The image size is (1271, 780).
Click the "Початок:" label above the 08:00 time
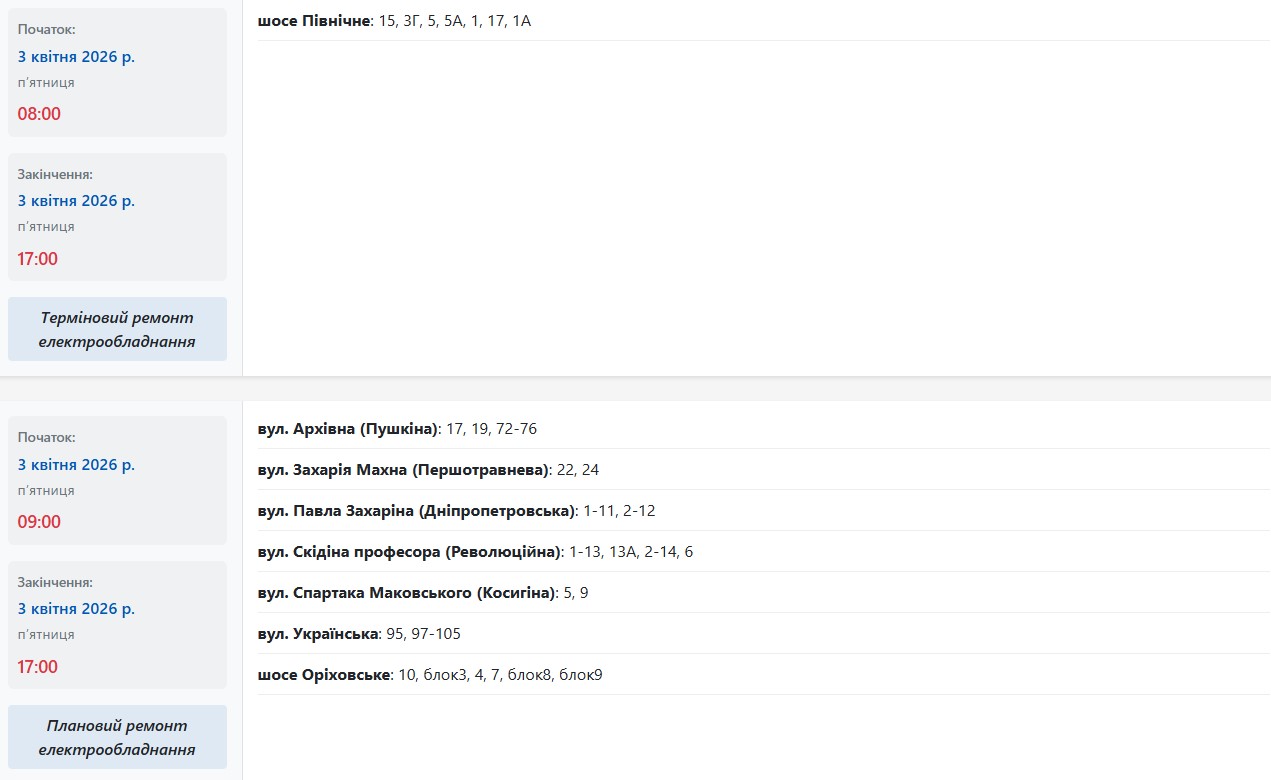pos(46,30)
